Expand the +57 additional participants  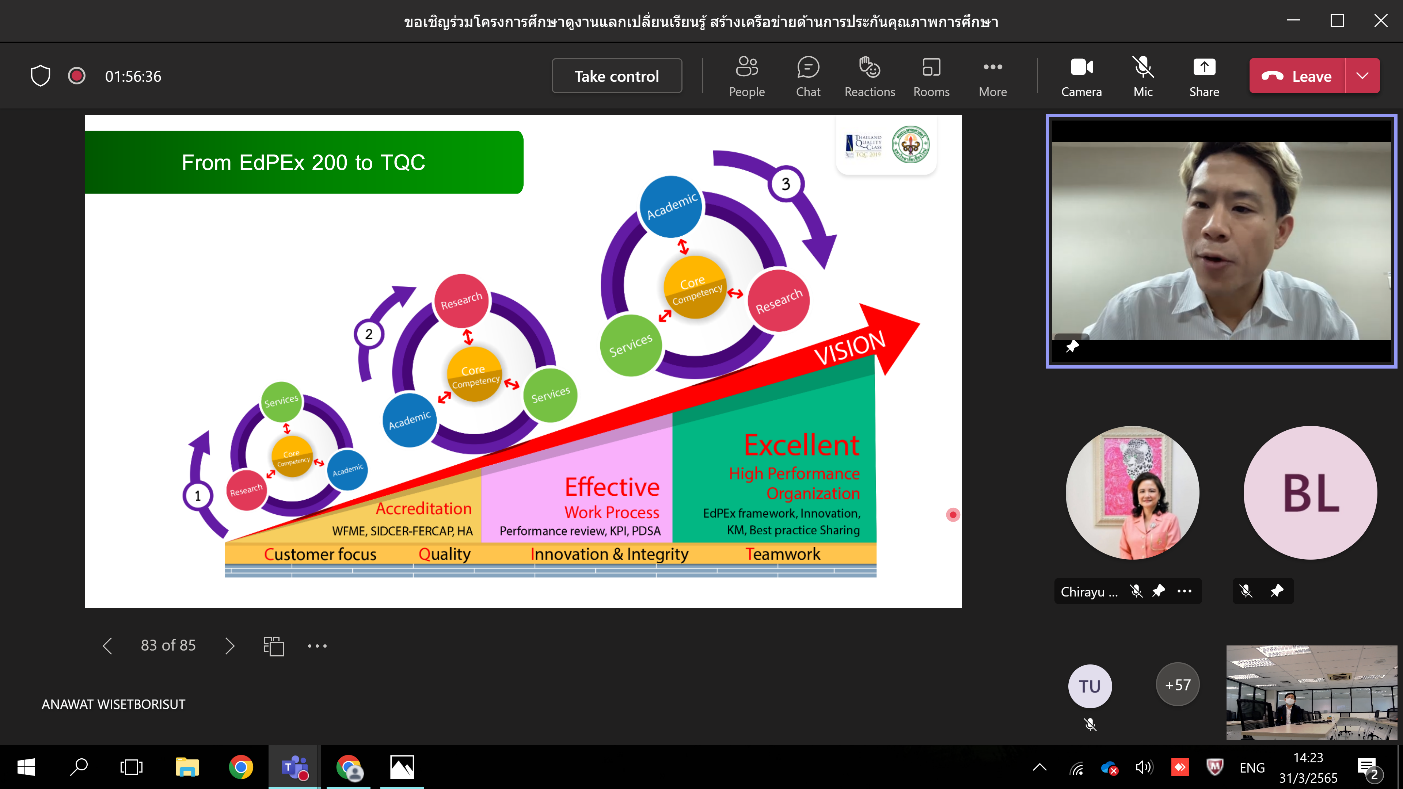tap(1178, 685)
